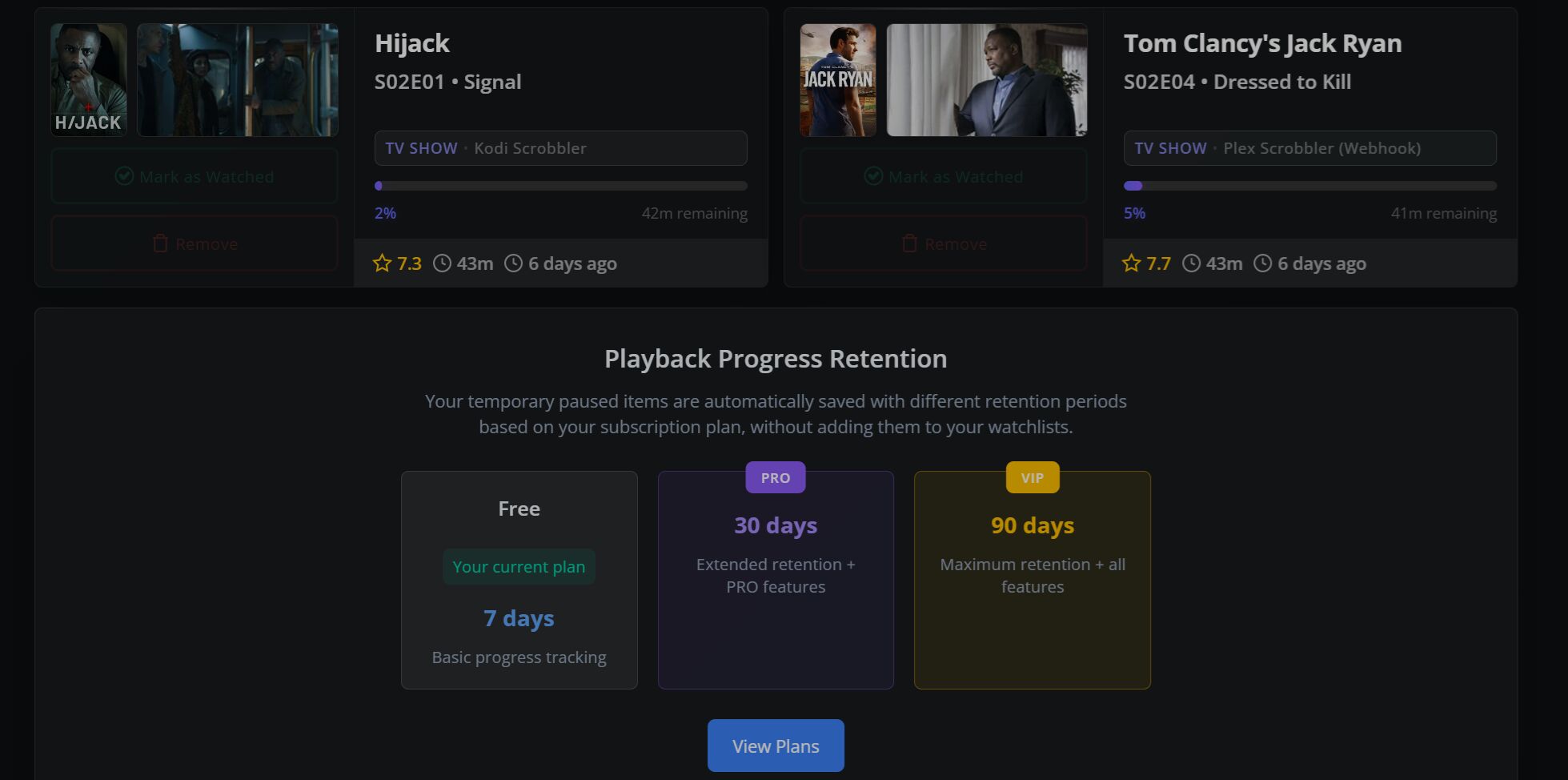Remove Jack Ryan from paused items
1568x780 pixels.
(x=944, y=243)
